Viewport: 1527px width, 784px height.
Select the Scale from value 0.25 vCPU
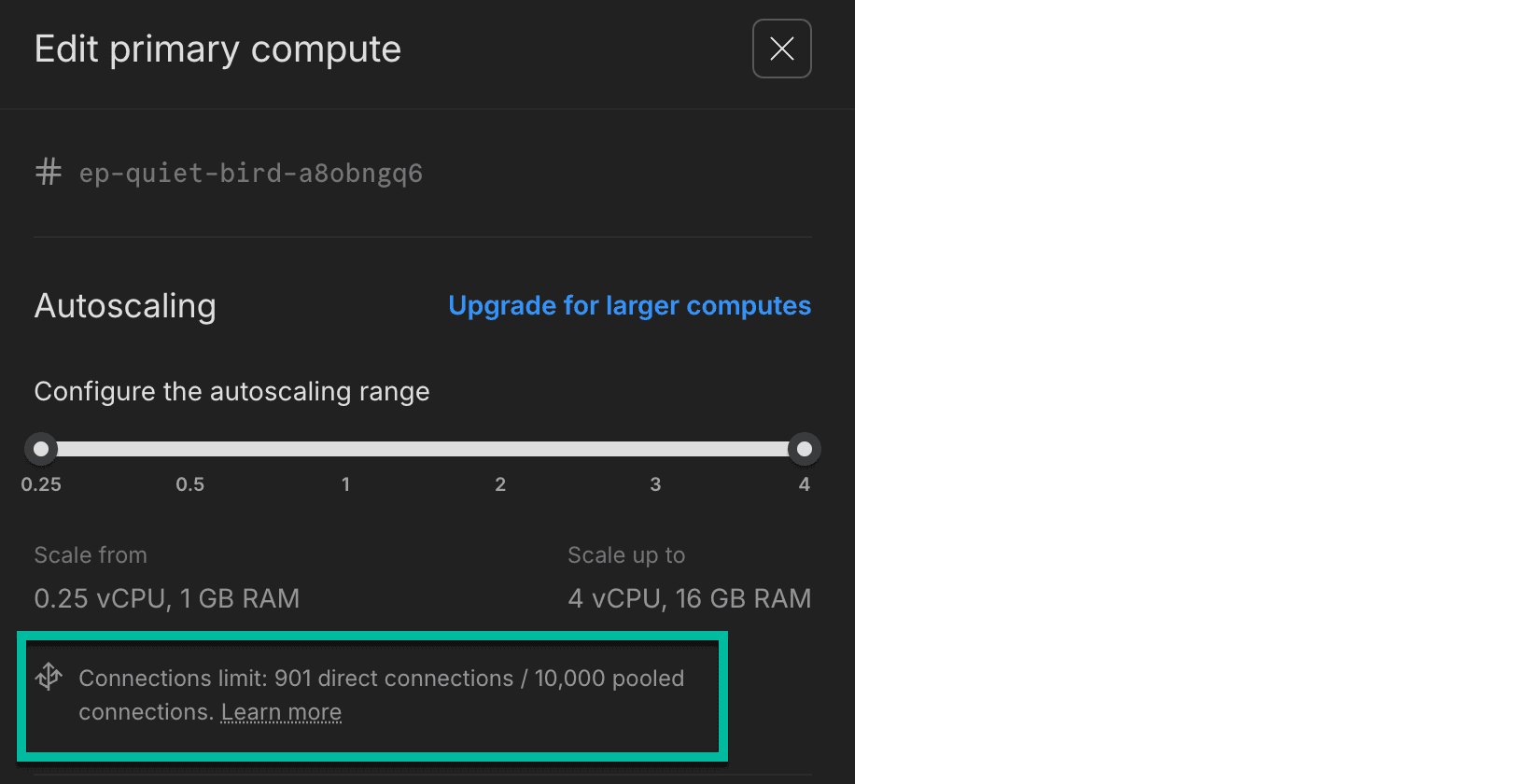click(166, 597)
